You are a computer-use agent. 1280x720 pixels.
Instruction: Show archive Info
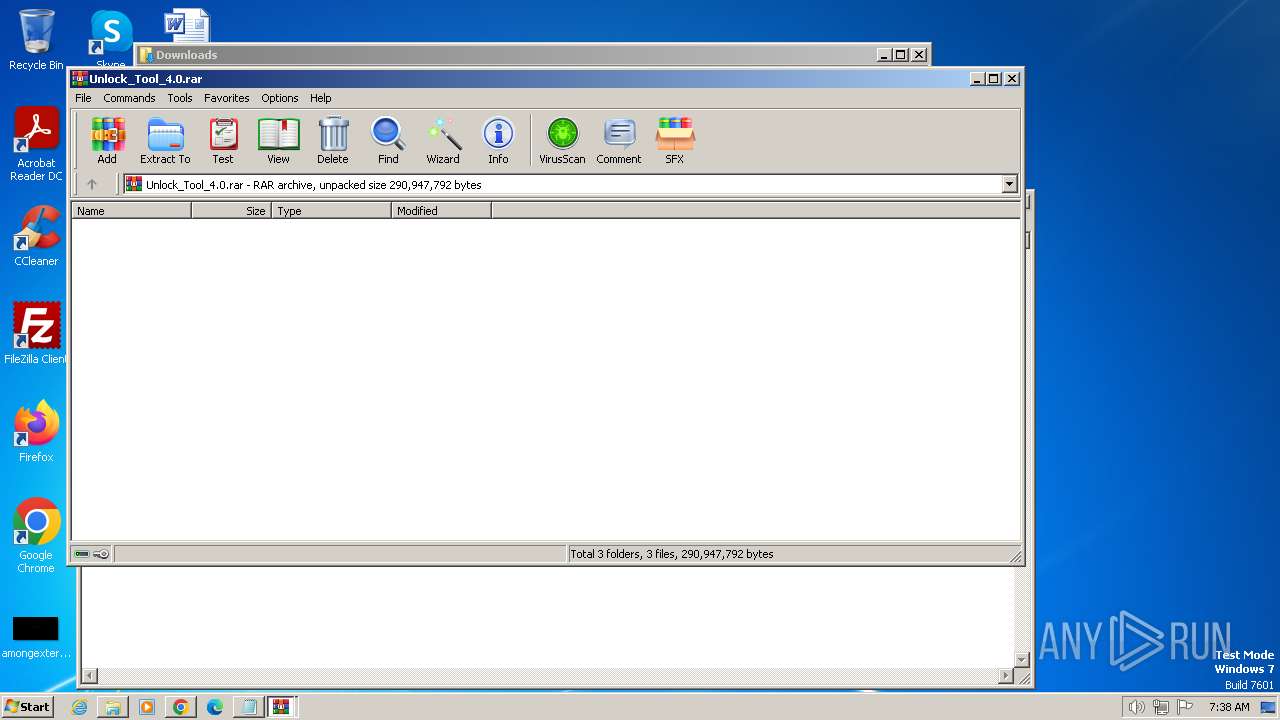coord(498,140)
